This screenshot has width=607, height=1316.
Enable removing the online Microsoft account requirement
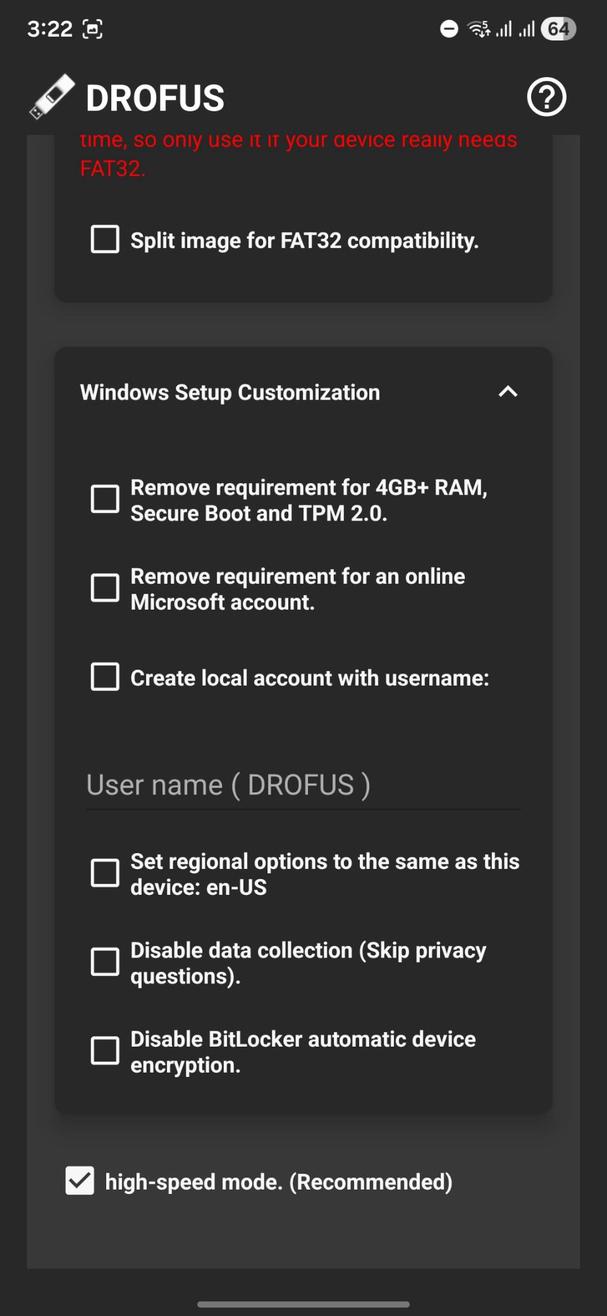pos(104,587)
